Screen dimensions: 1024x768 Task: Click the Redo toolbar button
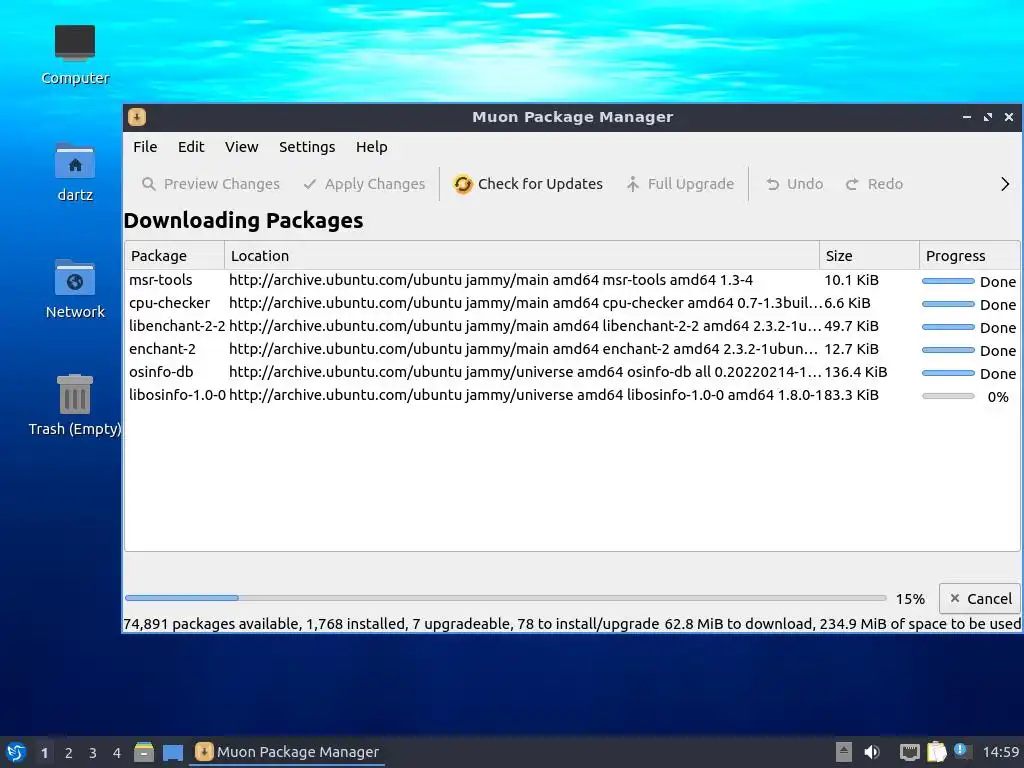tap(875, 184)
